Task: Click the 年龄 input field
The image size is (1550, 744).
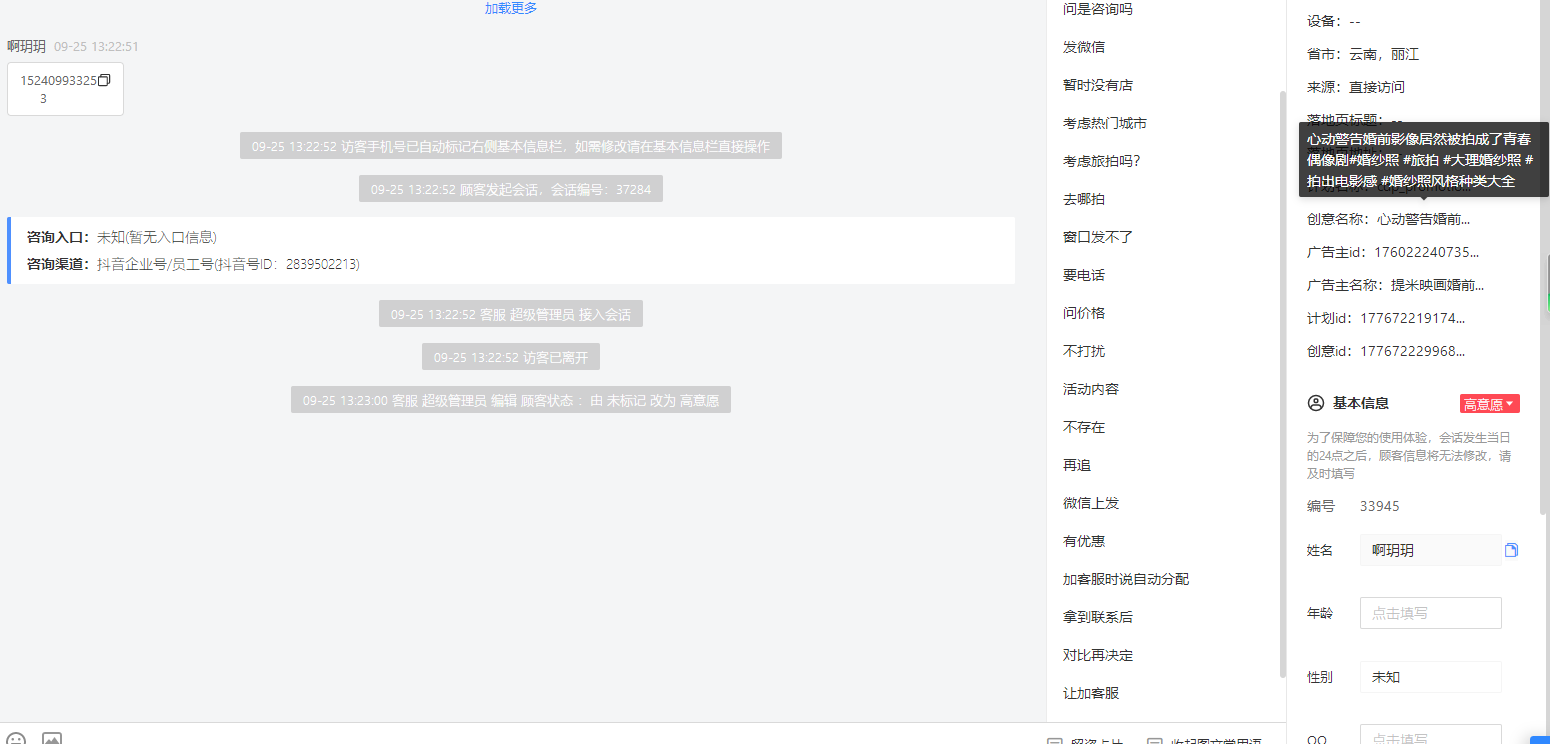Action: click(1430, 613)
